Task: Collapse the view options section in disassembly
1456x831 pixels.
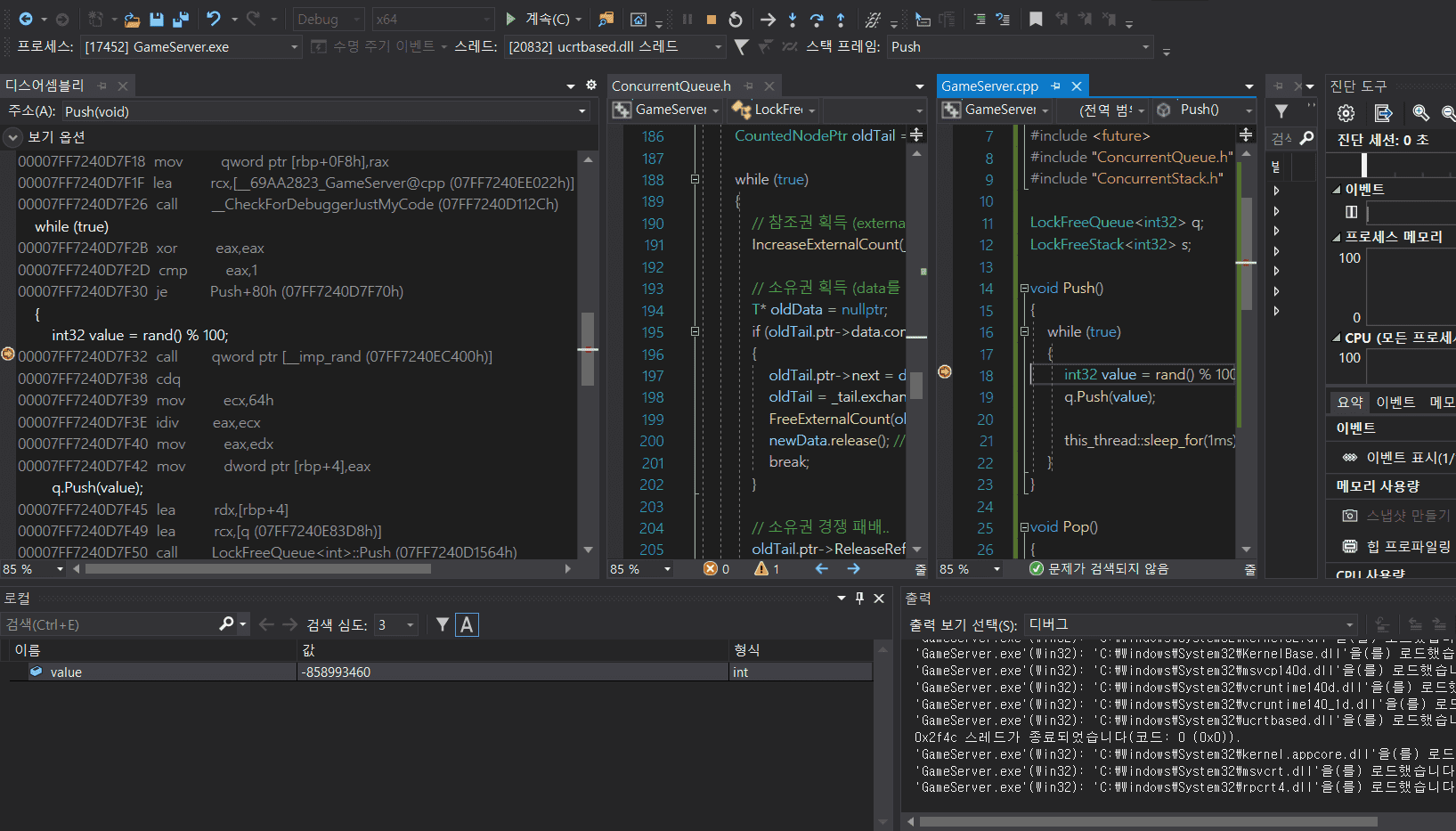Action: [x=13, y=137]
